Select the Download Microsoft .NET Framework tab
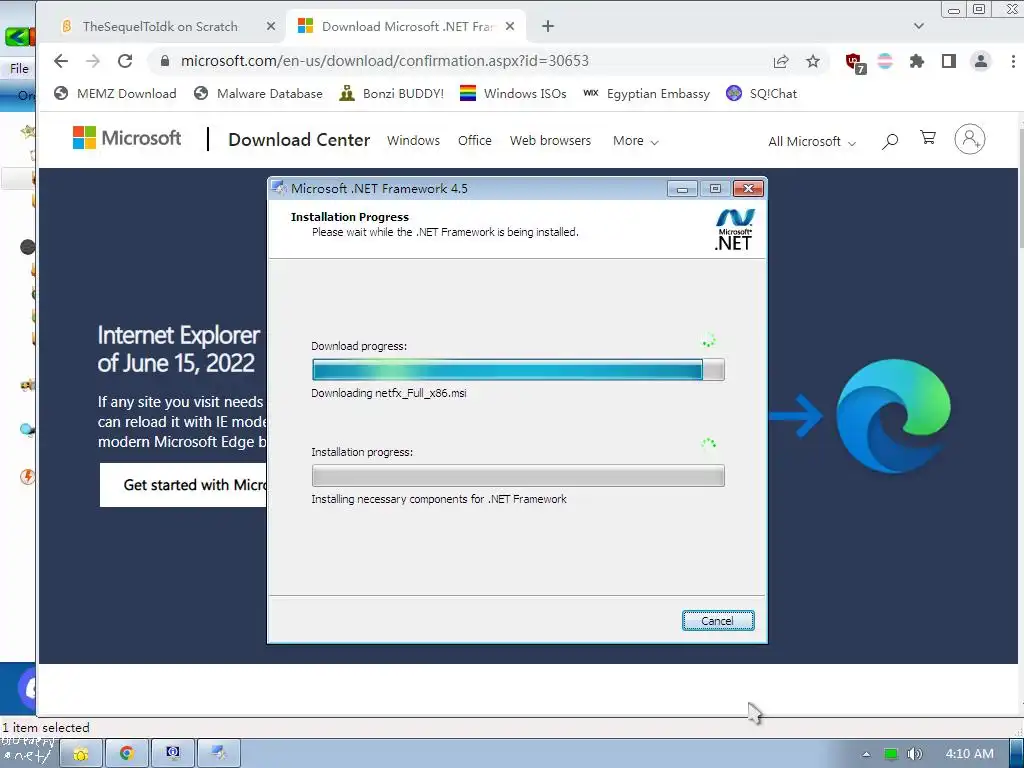 408,26
